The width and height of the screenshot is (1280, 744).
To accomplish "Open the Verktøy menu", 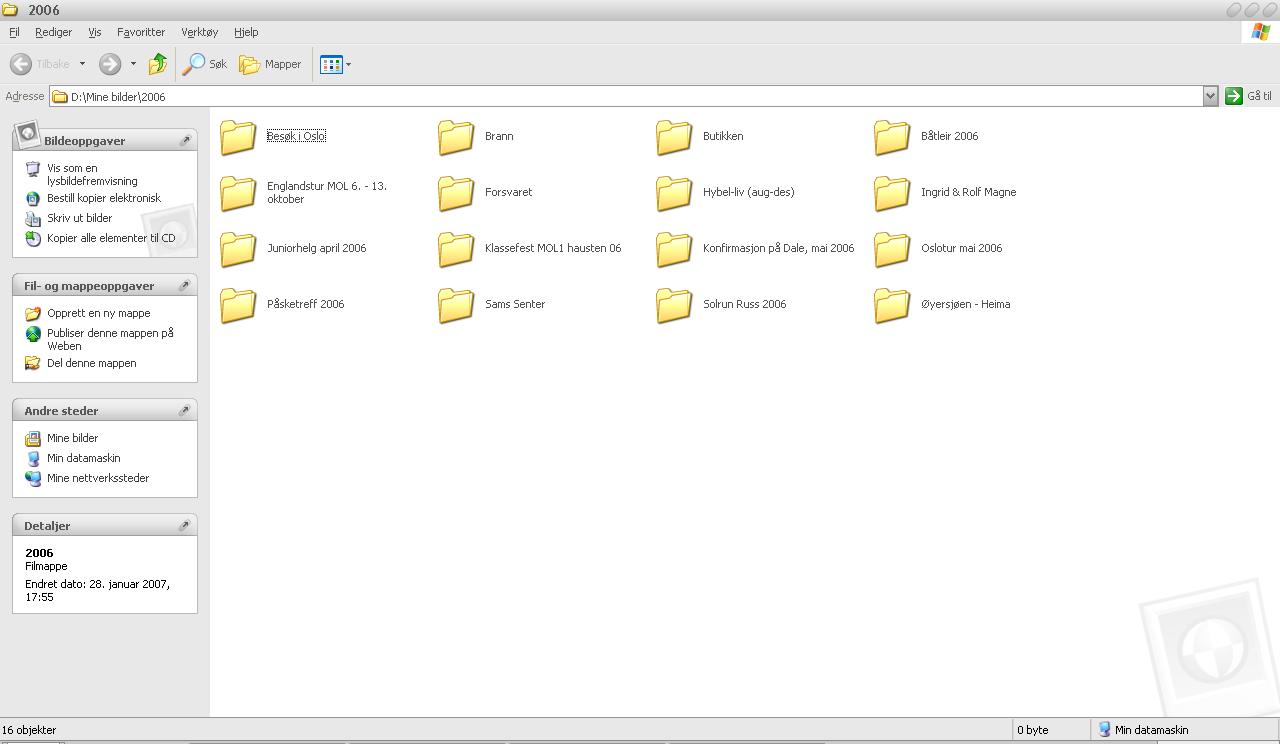I will click(199, 32).
